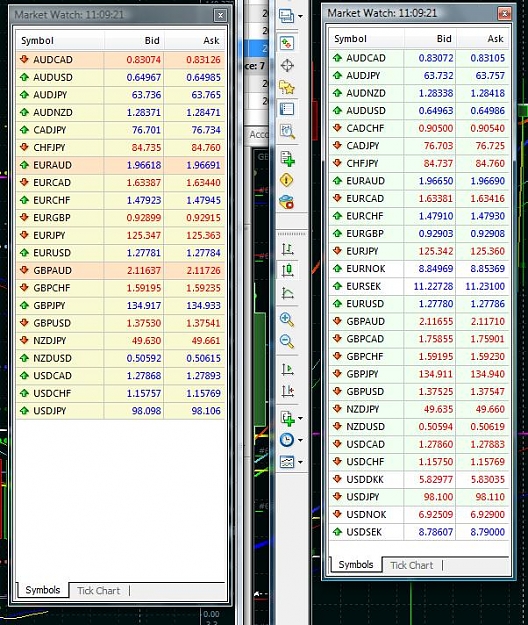Open the Periods clock icon
This screenshot has width=528, height=625.
pos(287,440)
